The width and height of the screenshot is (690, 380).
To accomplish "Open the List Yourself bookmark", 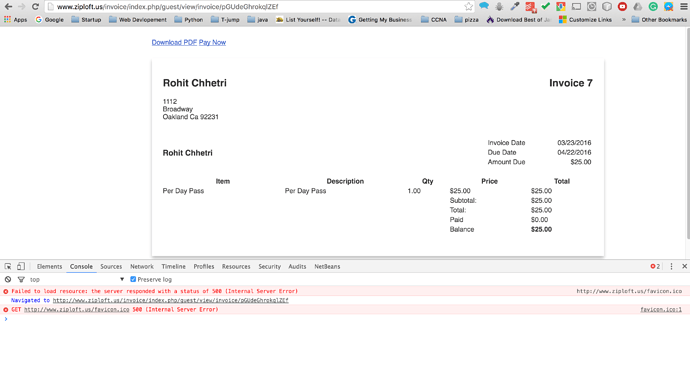I will point(308,20).
